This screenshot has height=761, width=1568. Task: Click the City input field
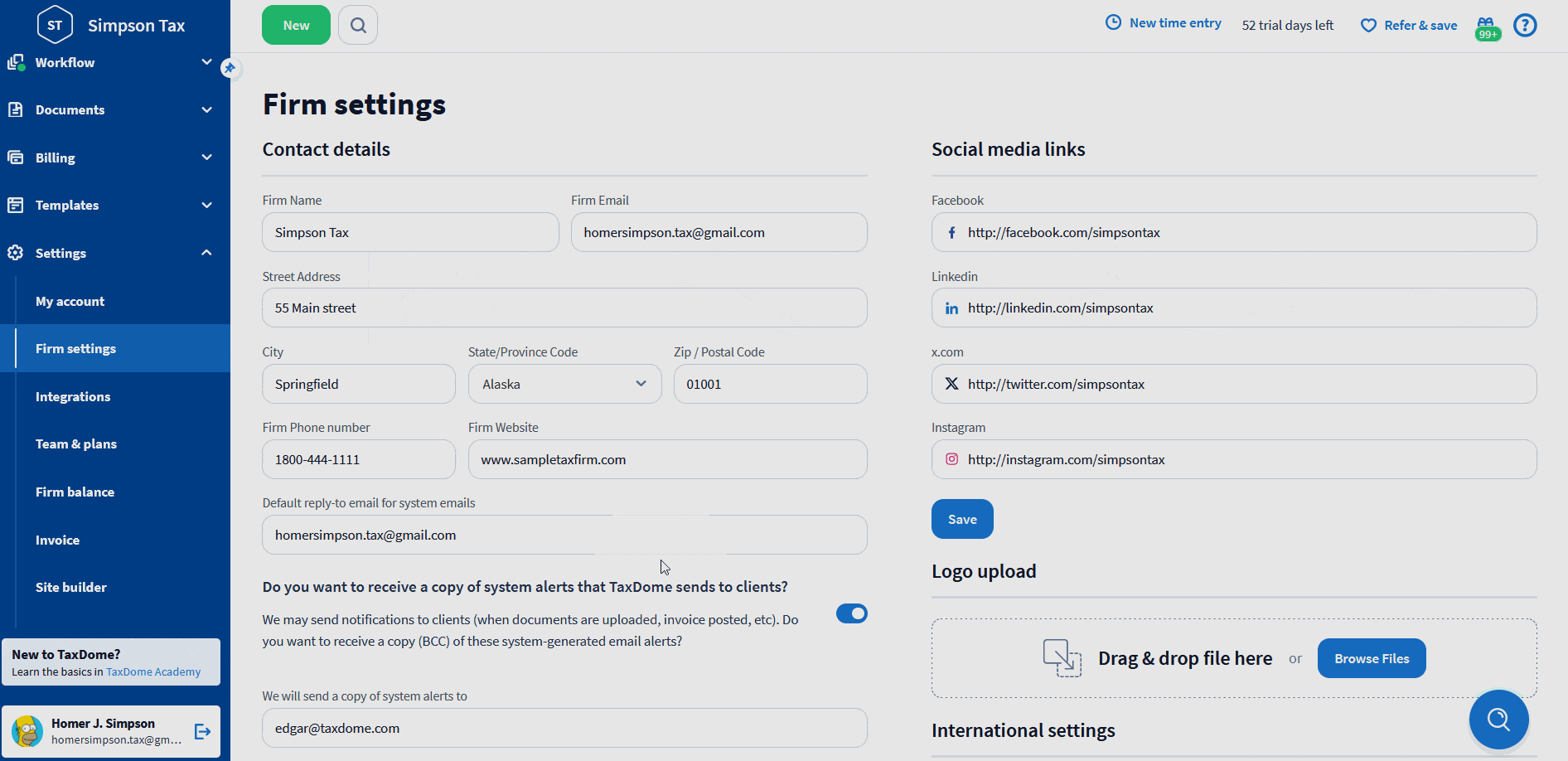point(359,384)
